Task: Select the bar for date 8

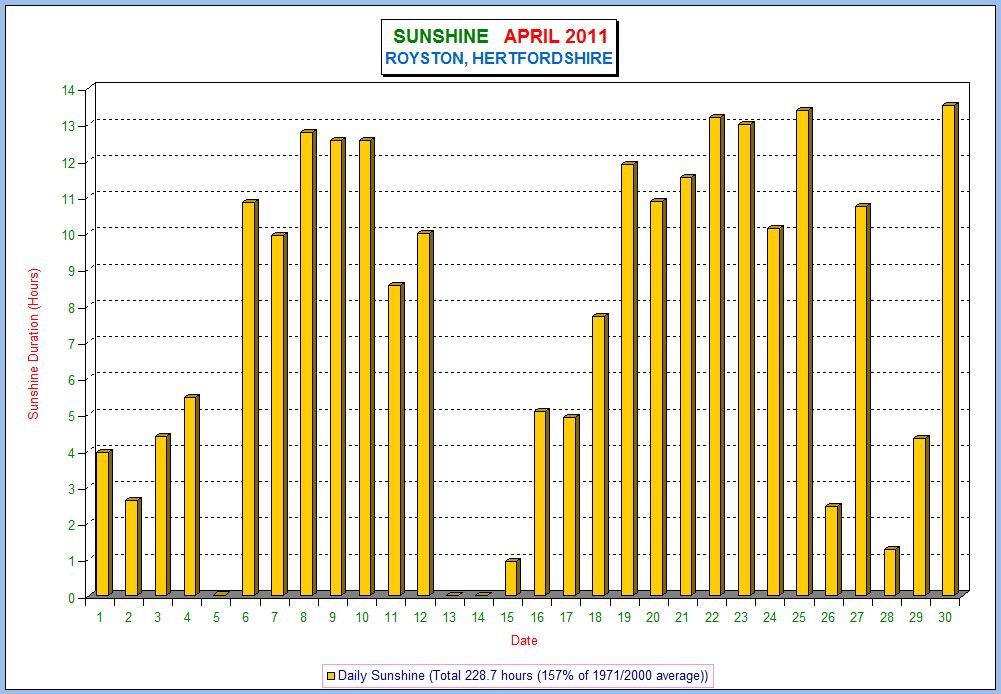Action: pos(308,363)
